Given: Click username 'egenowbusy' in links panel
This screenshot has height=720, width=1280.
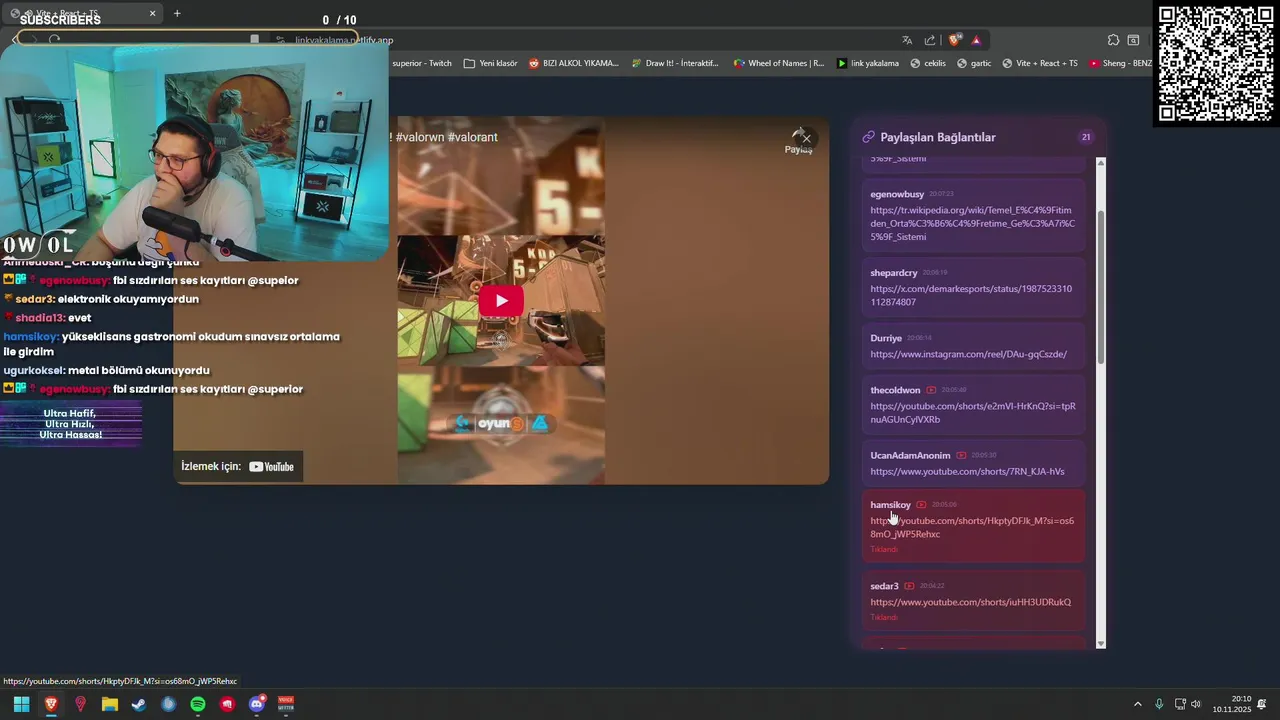Looking at the screenshot, I should coord(897,194).
